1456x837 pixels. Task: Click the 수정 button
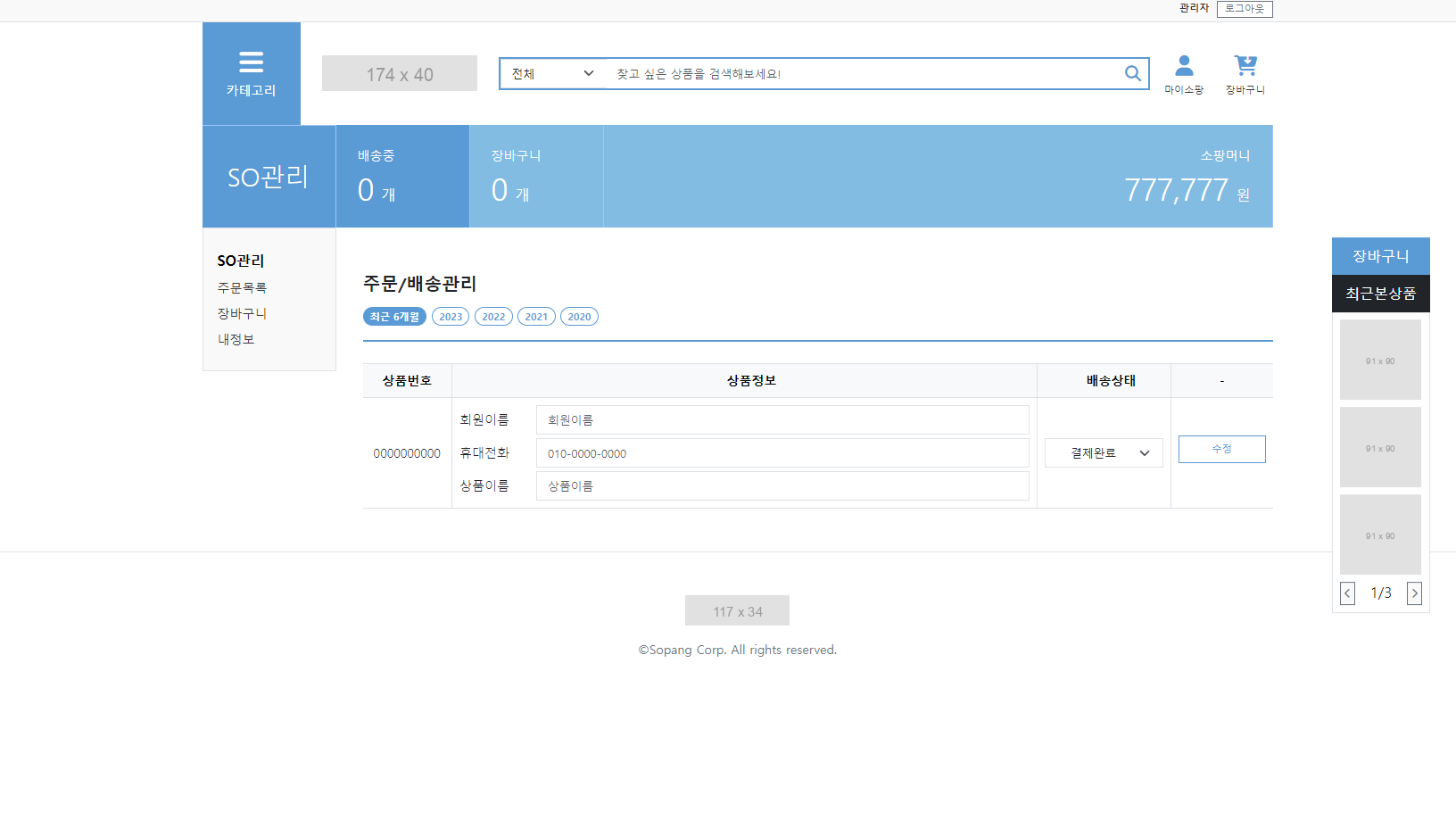click(1221, 449)
